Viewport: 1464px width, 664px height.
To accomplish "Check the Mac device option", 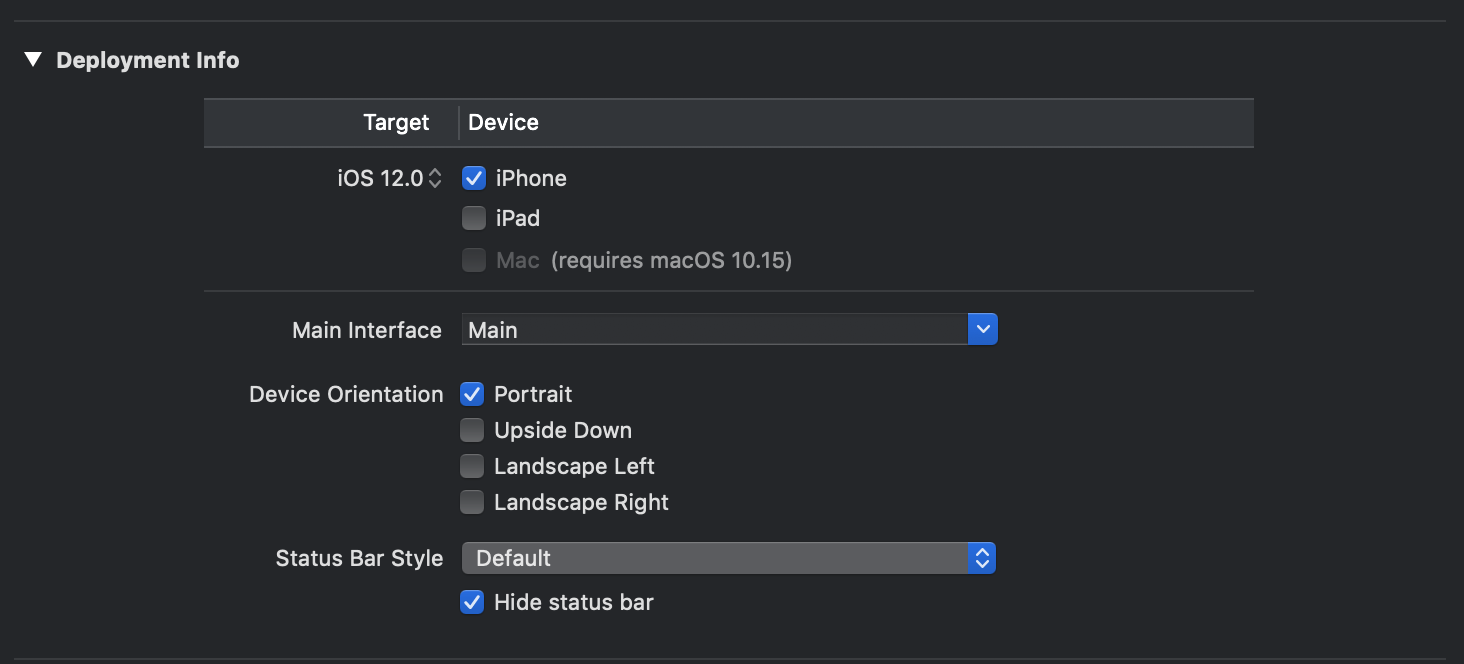I will pyautogui.click(x=472, y=260).
